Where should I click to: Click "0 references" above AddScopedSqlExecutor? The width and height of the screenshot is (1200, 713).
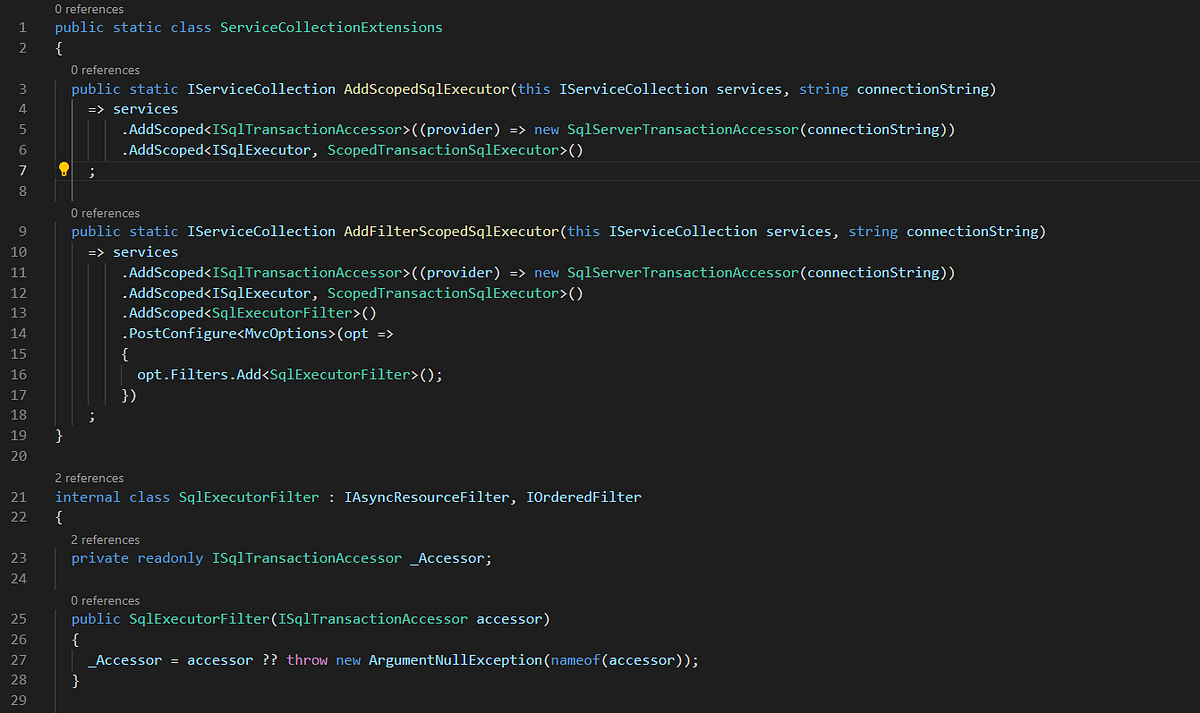tap(104, 69)
